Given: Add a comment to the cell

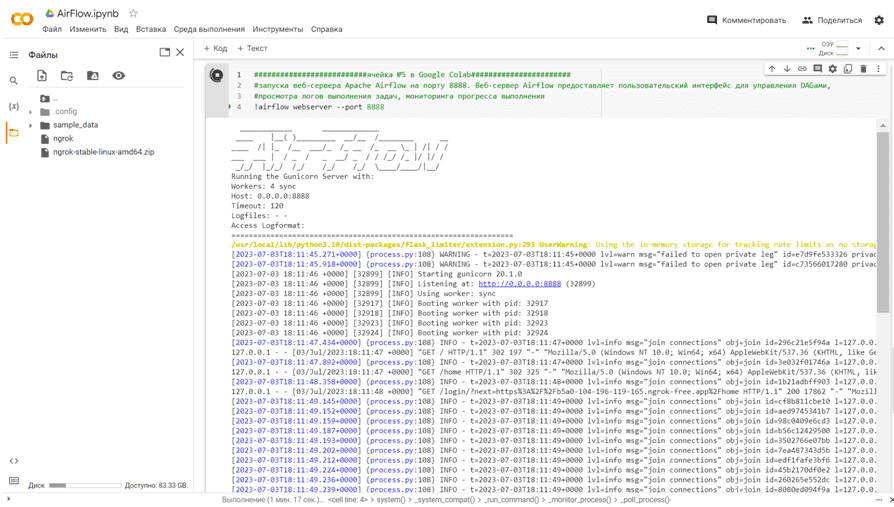Looking at the screenshot, I should click(818, 68).
